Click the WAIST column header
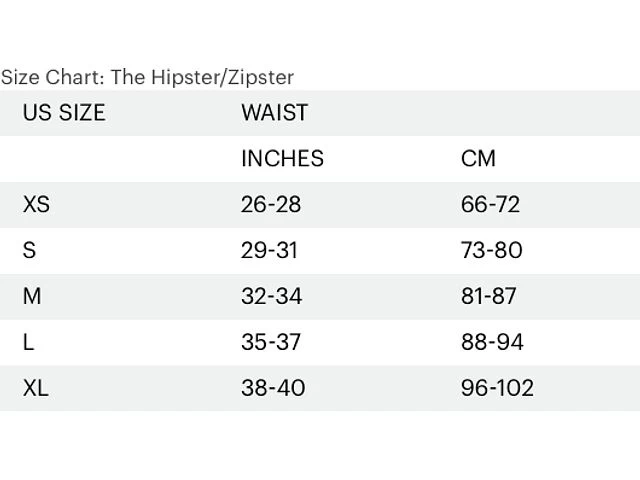This screenshot has height=480, width=640. point(274,112)
